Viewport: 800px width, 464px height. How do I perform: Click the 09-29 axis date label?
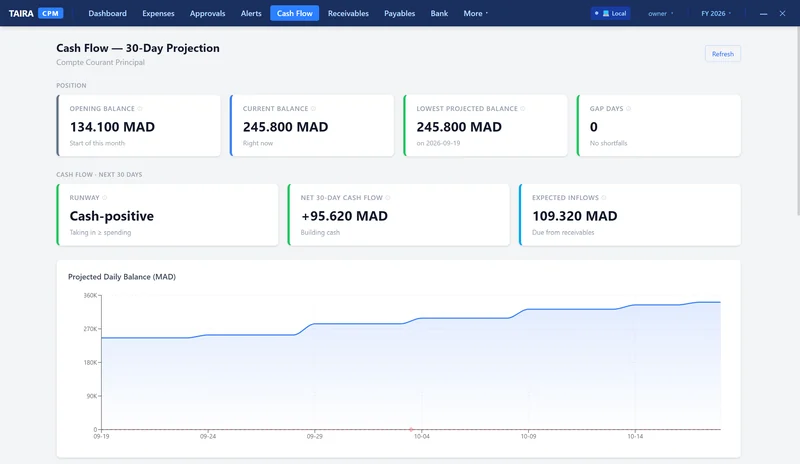pyautogui.click(x=314, y=436)
